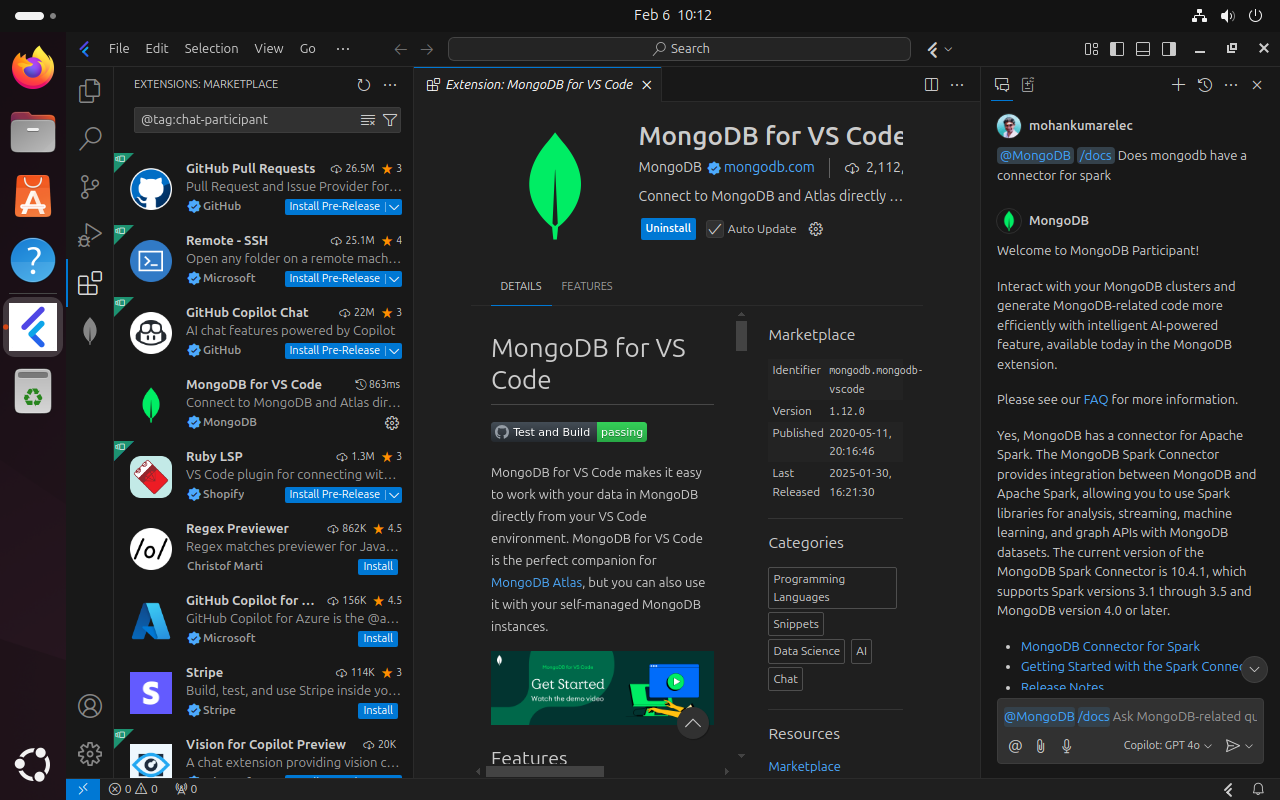The image size is (1280, 800).
Task: Open the Extensions view in the Activity Bar
Action: click(x=90, y=283)
